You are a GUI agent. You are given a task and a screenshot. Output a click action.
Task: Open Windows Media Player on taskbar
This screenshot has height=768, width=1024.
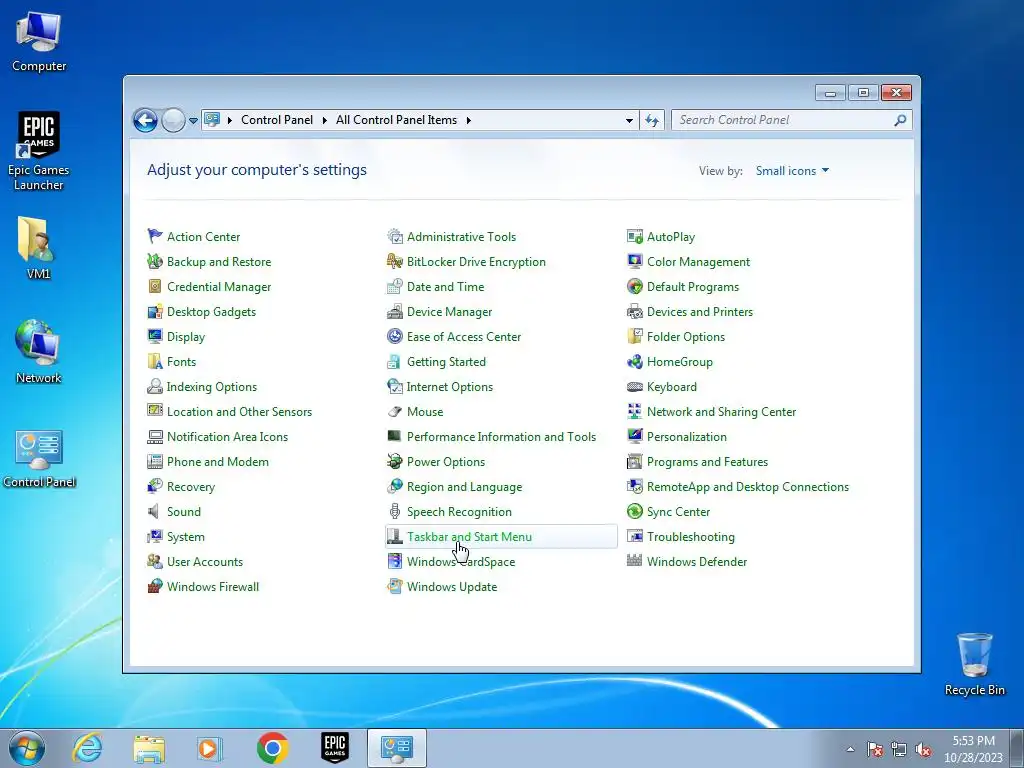pos(210,748)
